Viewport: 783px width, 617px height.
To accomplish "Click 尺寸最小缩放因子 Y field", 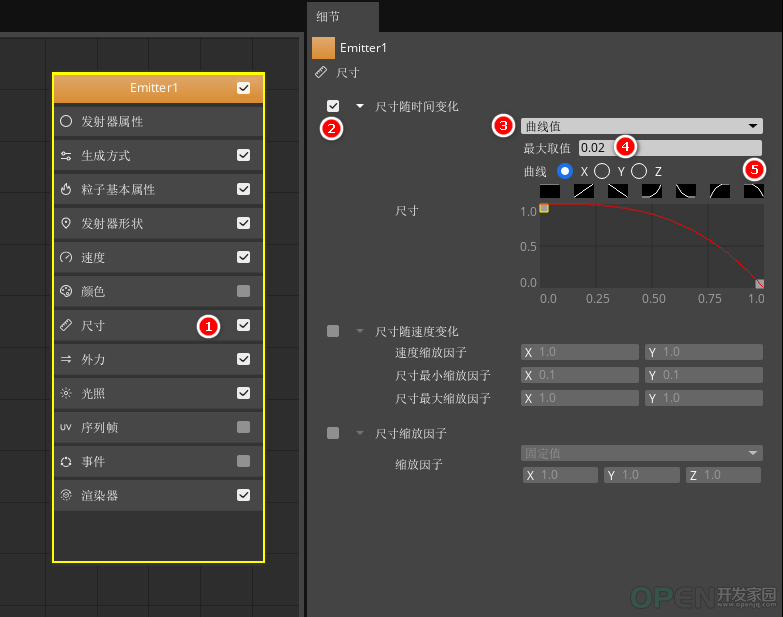I will tap(704, 375).
